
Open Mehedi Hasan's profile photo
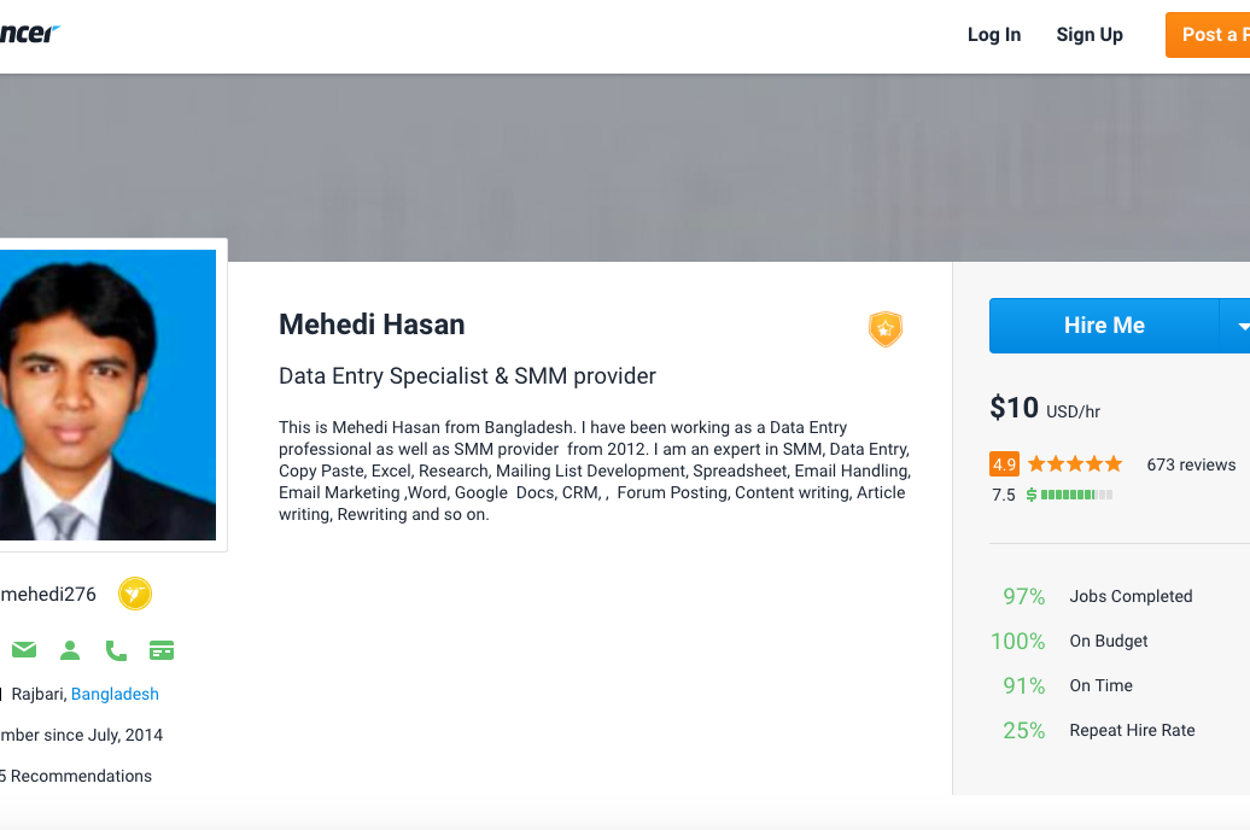pyautogui.click(x=106, y=395)
